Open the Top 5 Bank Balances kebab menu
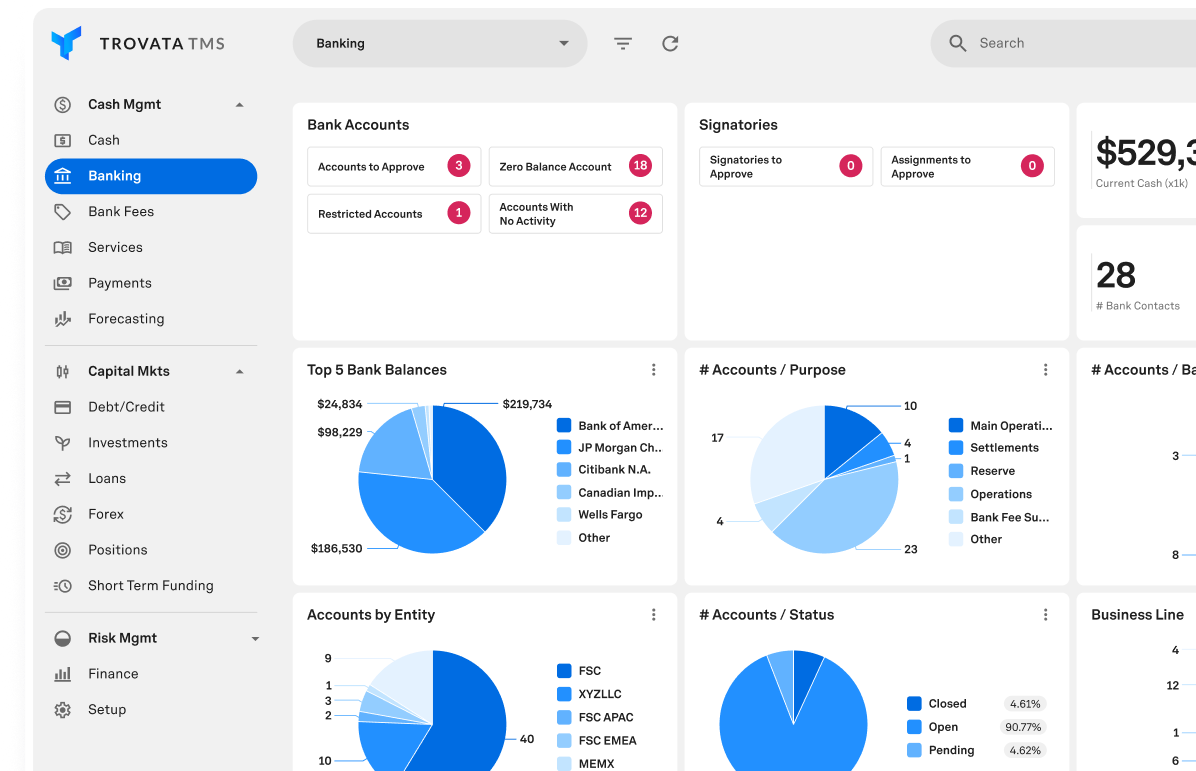 click(x=653, y=369)
